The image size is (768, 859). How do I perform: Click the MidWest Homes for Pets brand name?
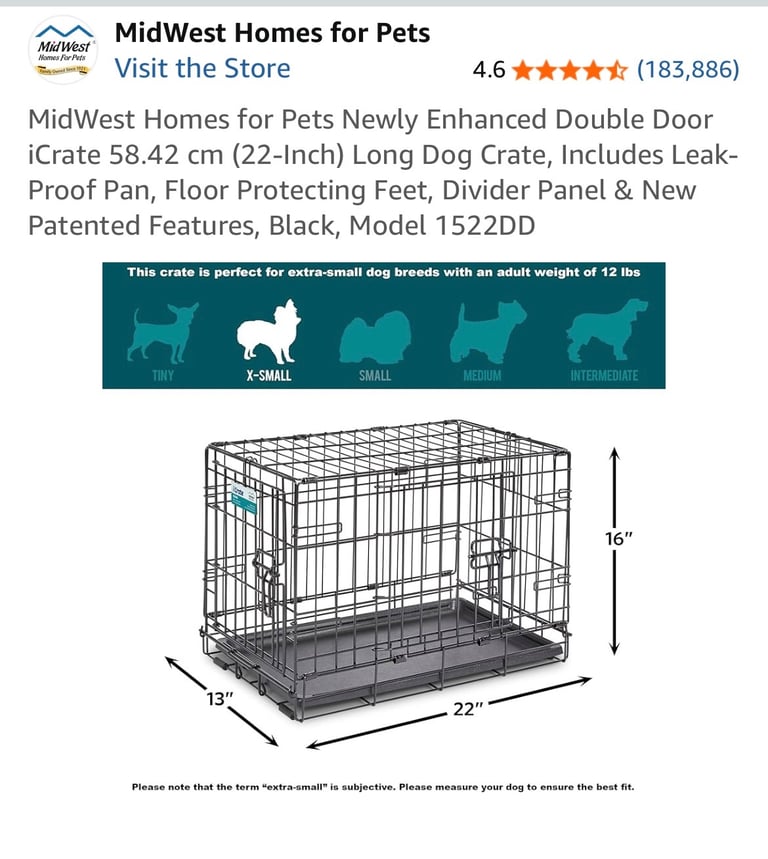click(272, 33)
